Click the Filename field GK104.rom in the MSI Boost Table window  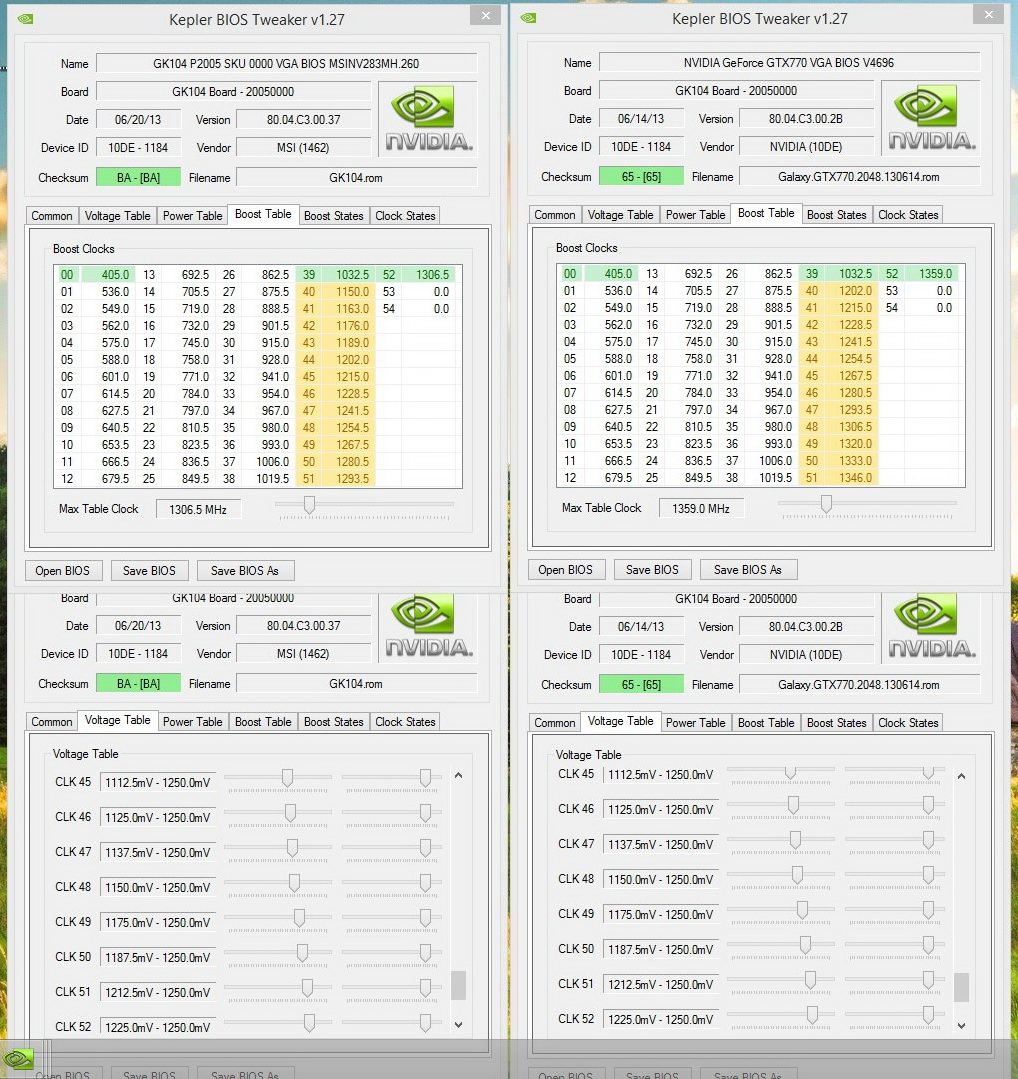pos(356,178)
